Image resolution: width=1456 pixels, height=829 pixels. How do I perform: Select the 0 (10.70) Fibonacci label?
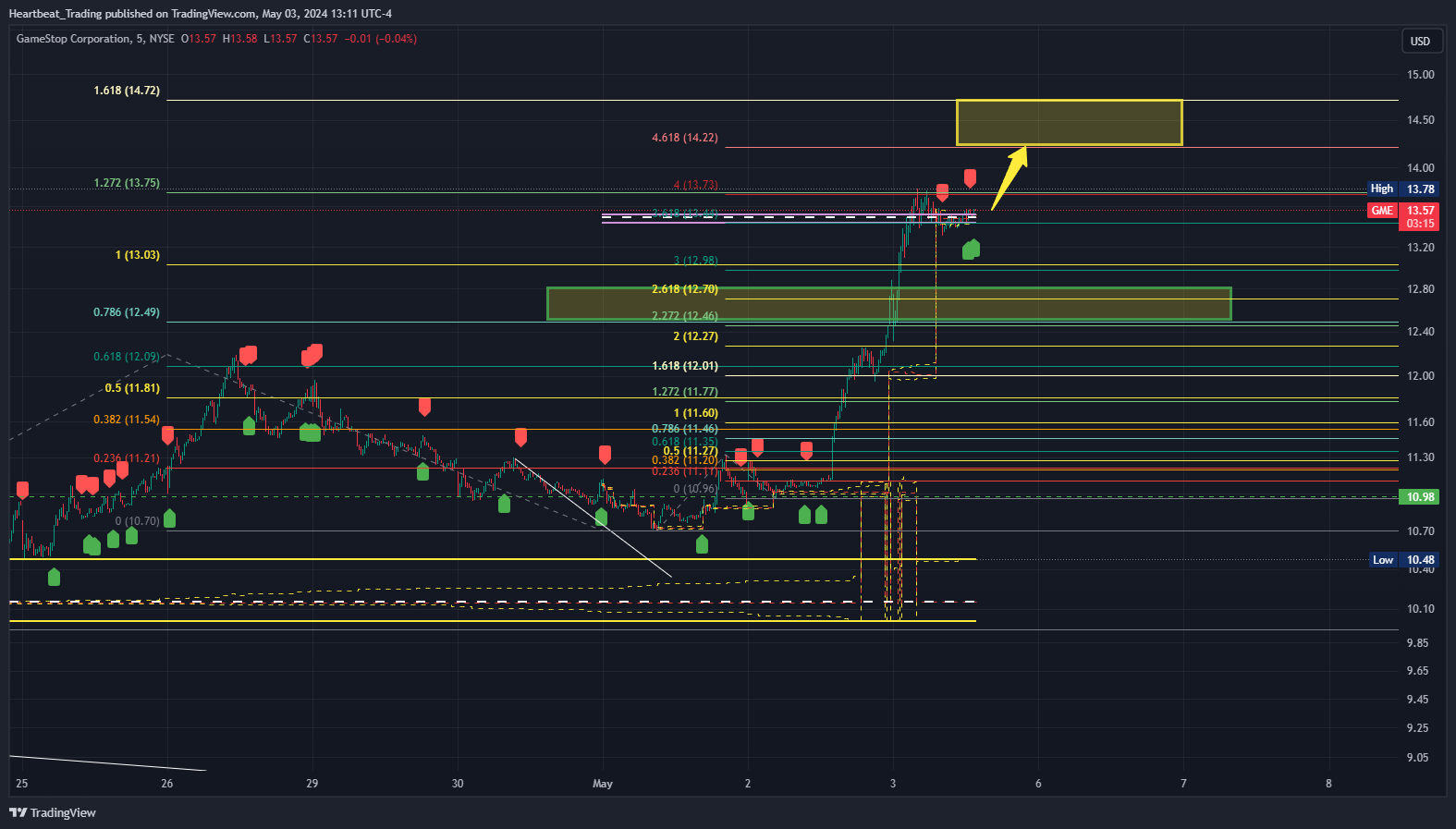click(137, 521)
